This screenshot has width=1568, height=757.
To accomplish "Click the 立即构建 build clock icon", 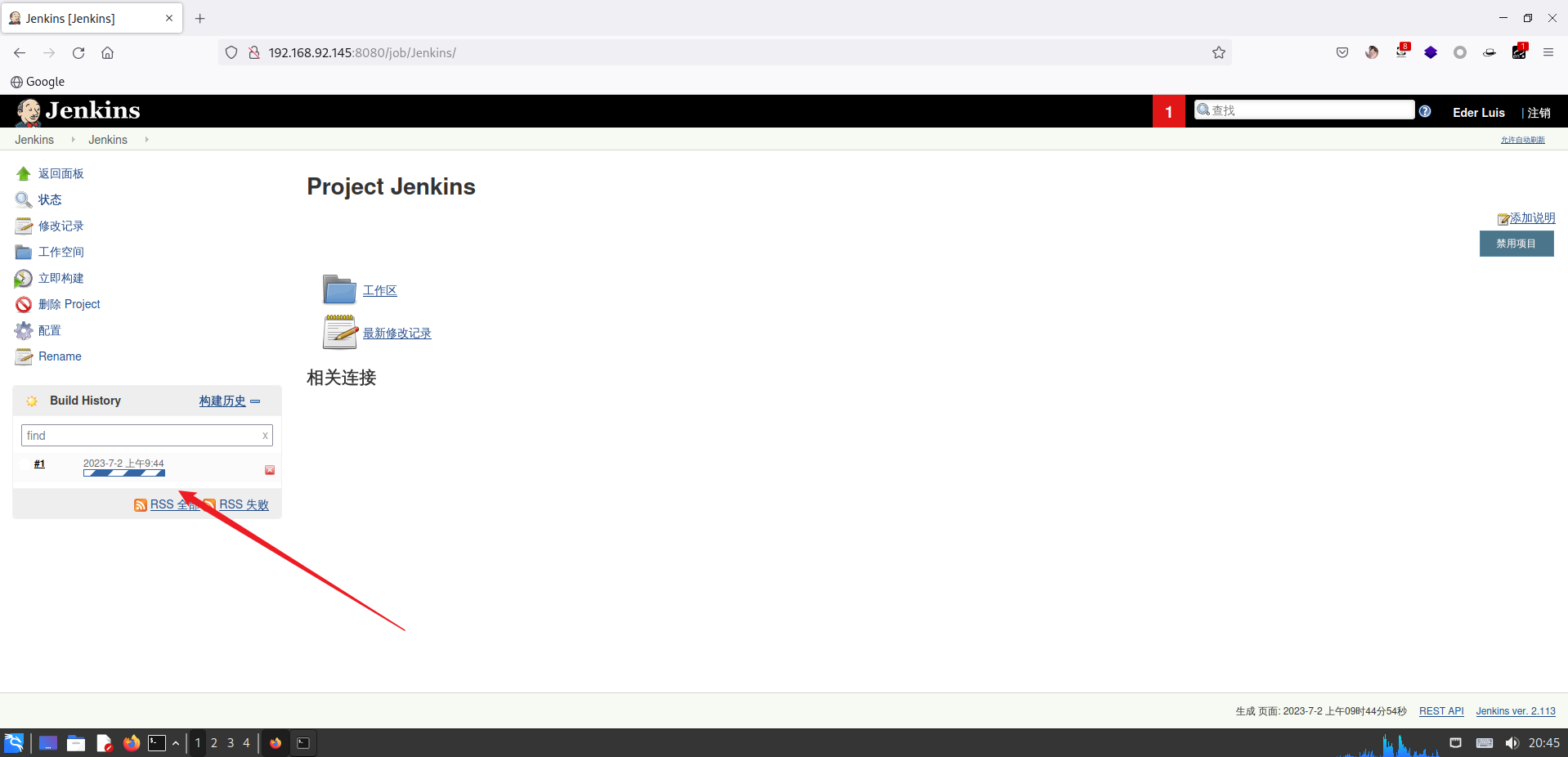I will [x=24, y=279].
